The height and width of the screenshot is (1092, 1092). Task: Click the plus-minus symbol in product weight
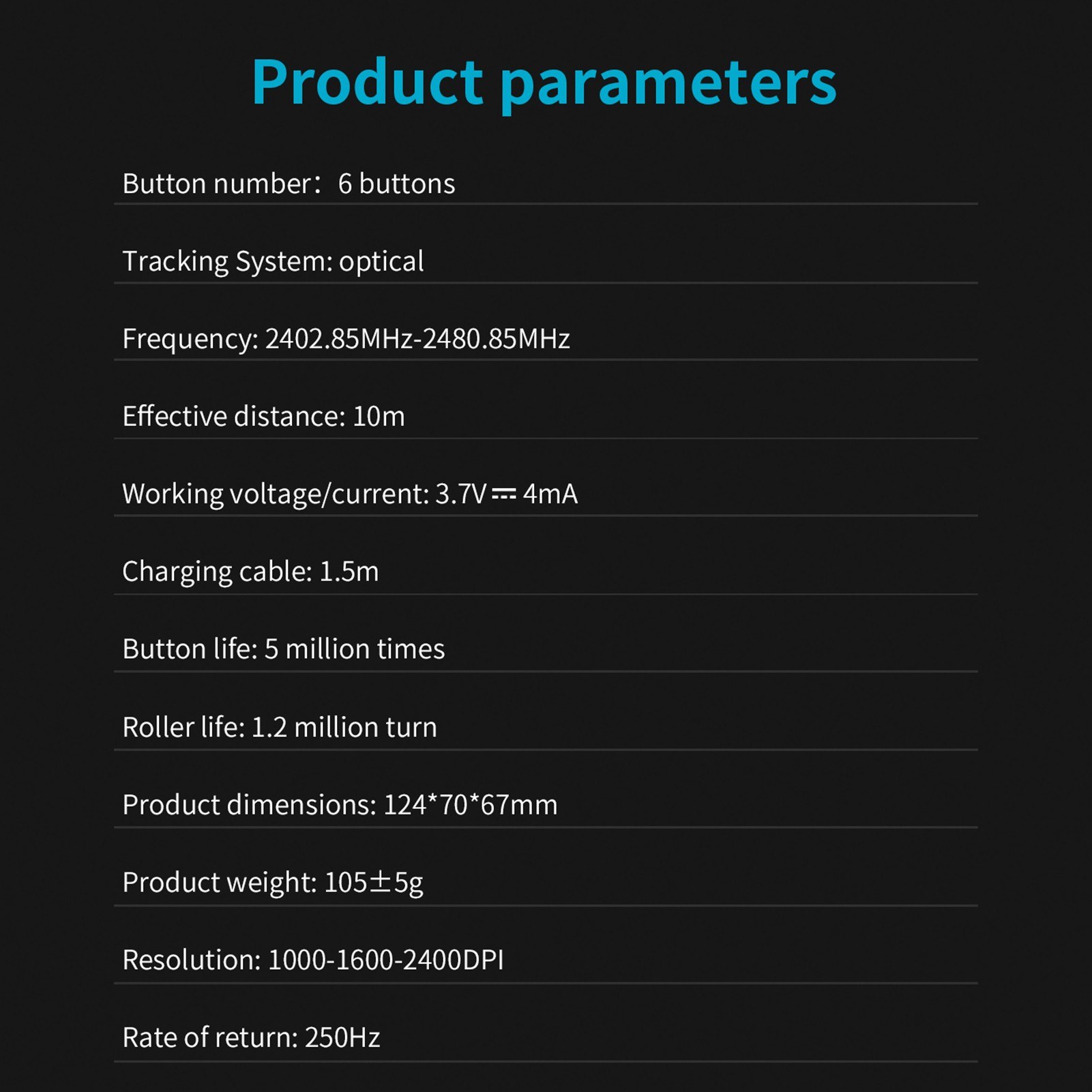point(381,883)
